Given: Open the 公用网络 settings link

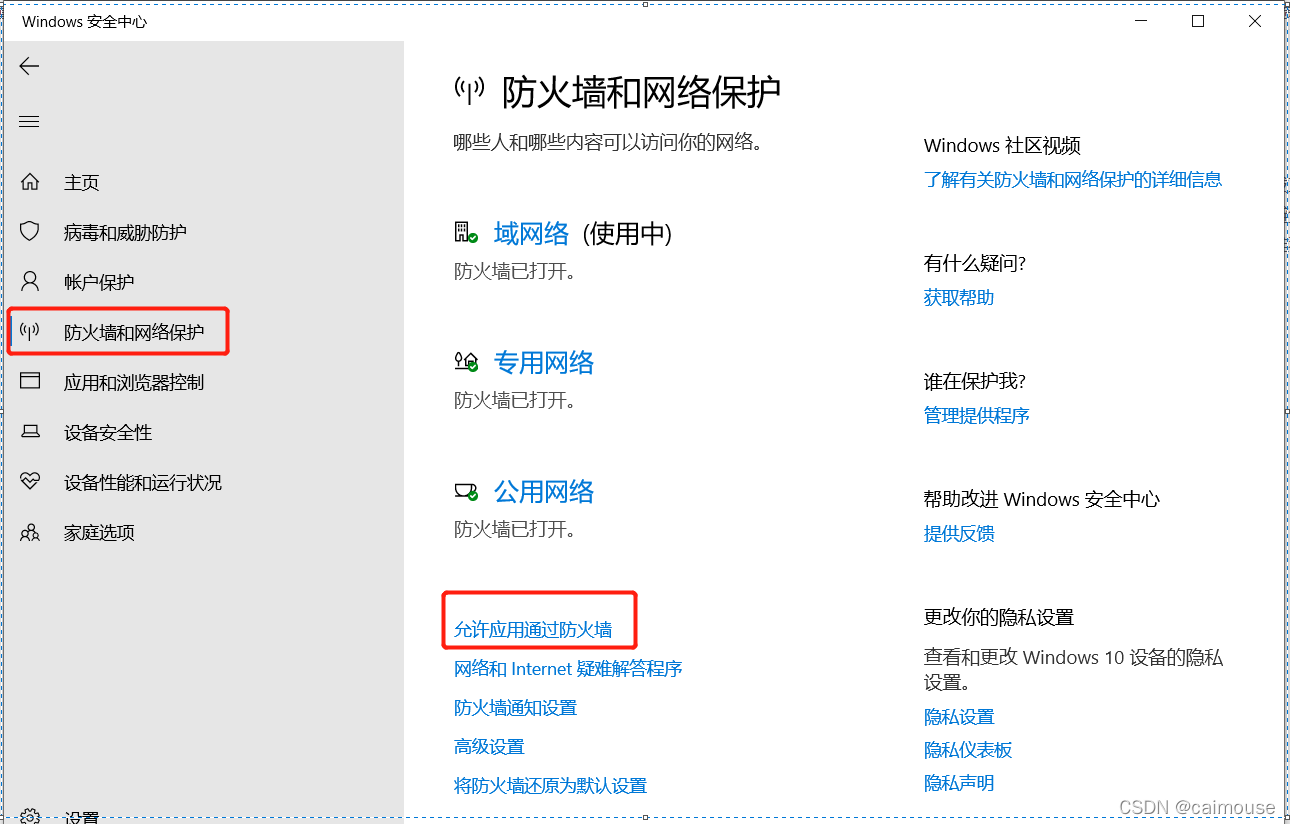Looking at the screenshot, I should click(544, 491).
